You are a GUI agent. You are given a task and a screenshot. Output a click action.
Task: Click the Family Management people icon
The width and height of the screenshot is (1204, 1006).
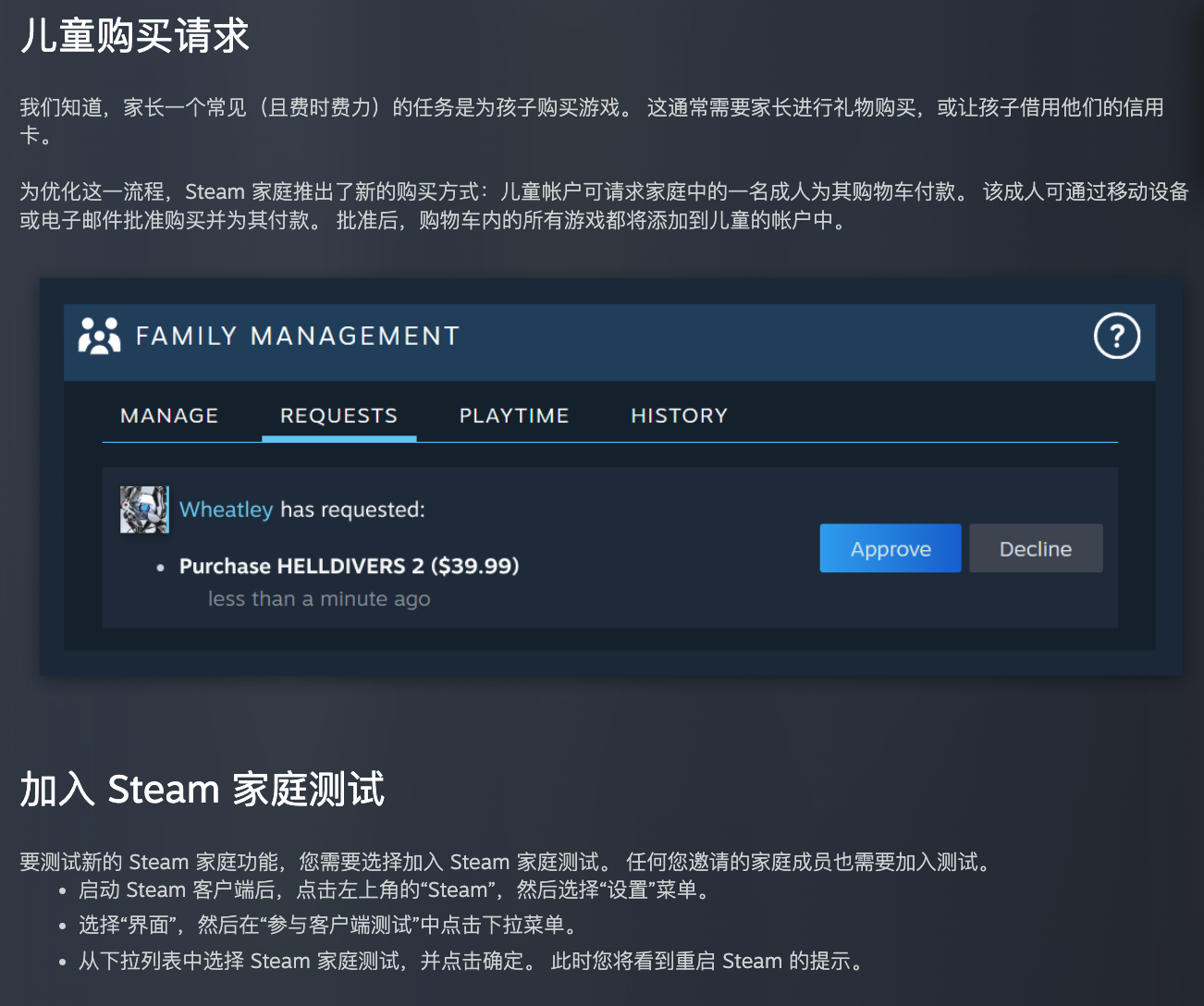100,336
